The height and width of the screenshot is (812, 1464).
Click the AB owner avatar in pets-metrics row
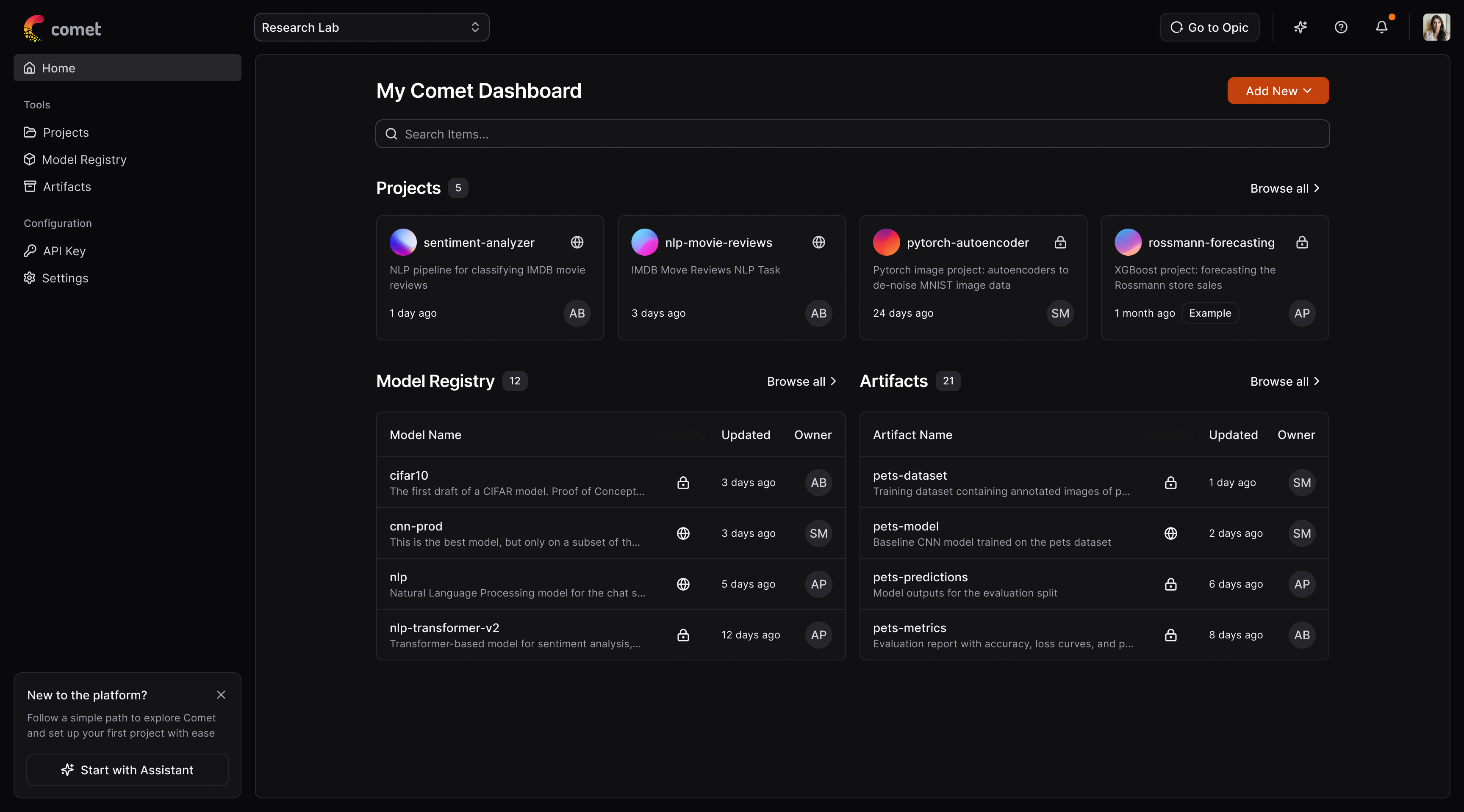tap(1301, 635)
